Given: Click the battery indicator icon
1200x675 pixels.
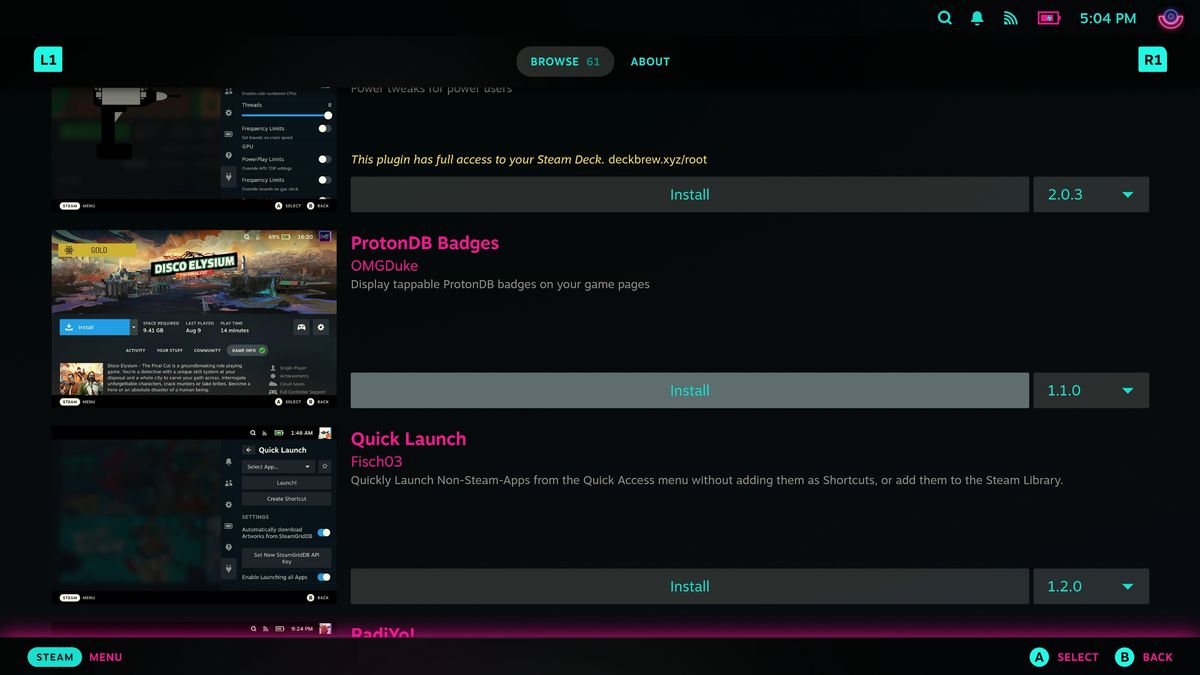Looking at the screenshot, I should click(x=1048, y=18).
